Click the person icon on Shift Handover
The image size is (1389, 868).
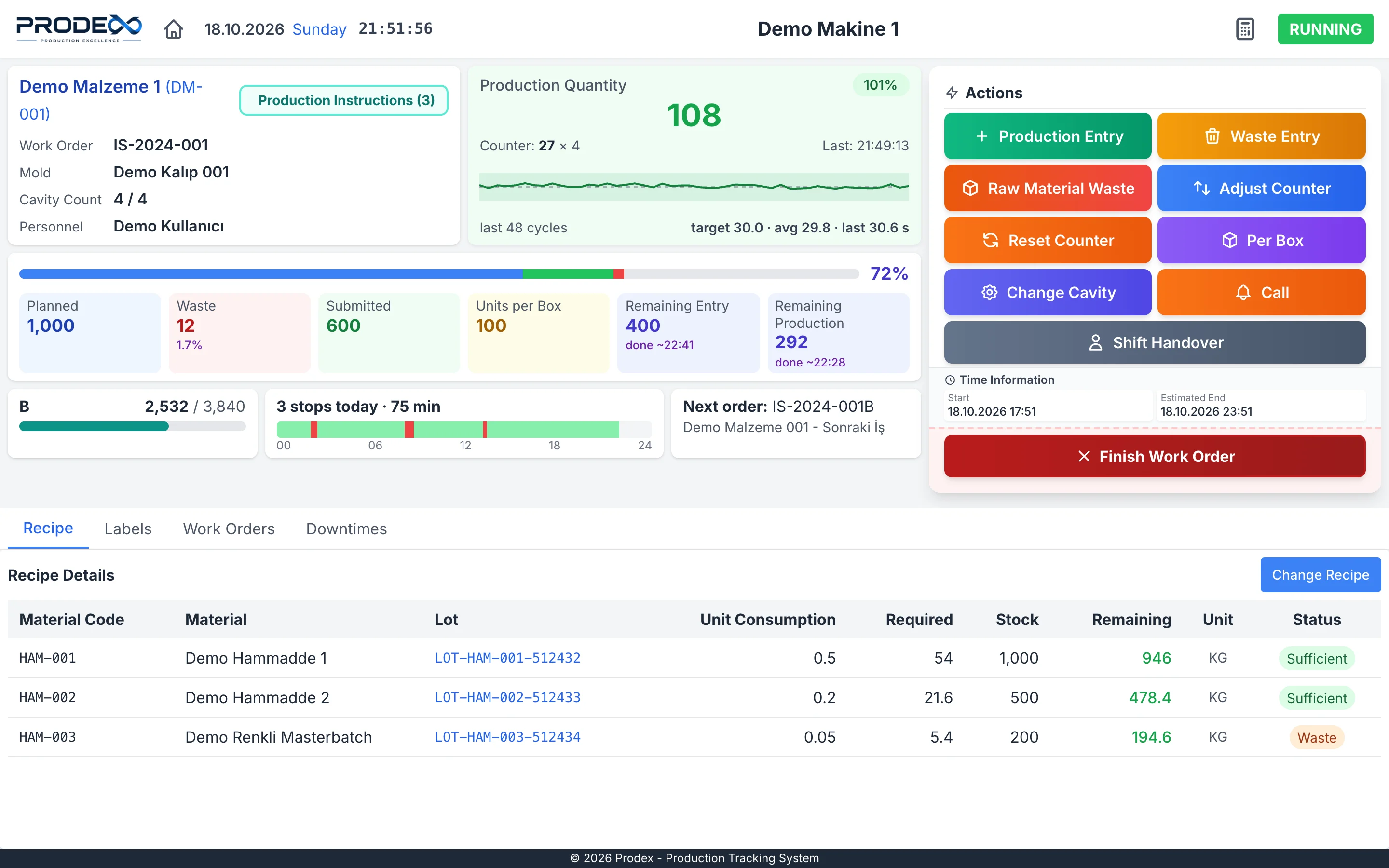point(1095,343)
